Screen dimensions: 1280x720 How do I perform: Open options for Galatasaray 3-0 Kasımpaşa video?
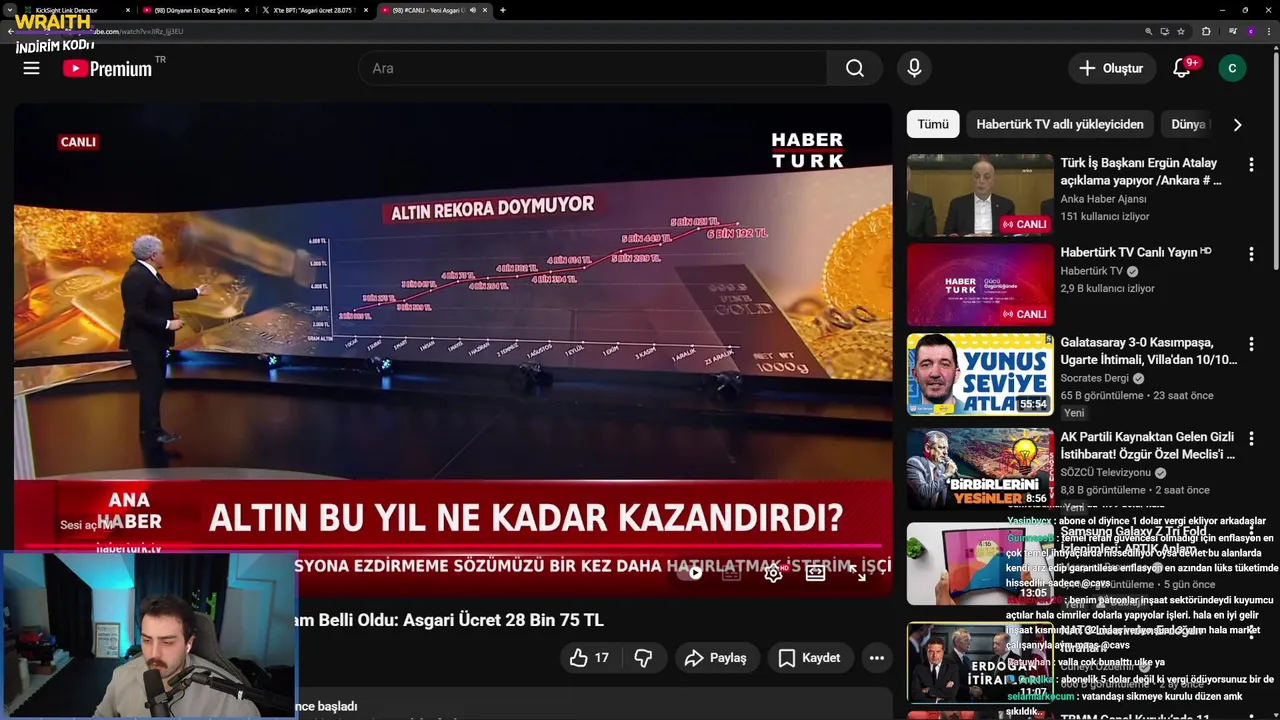(x=1251, y=343)
